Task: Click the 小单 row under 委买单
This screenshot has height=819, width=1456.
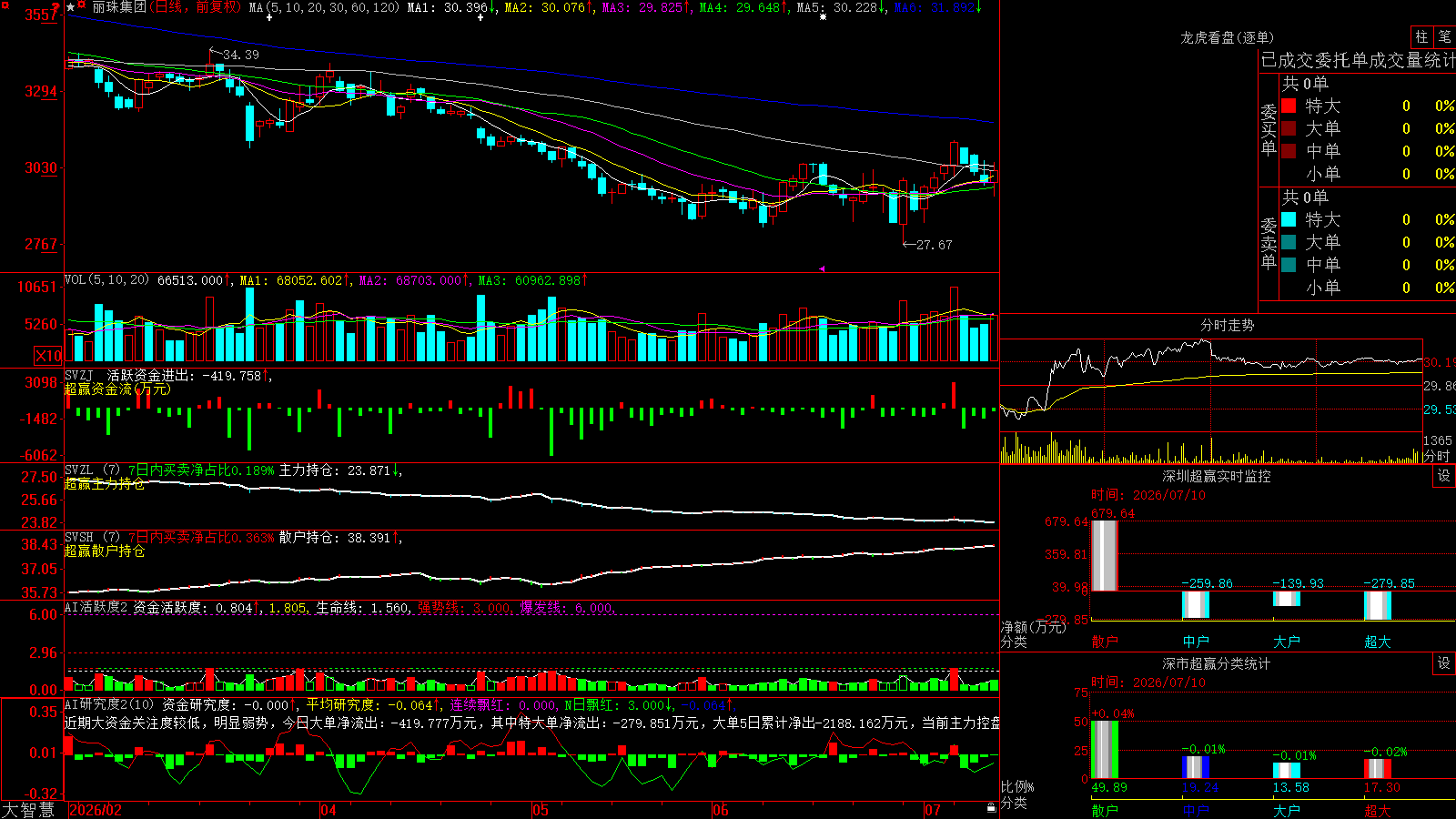Action: pyautogui.click(x=1368, y=174)
